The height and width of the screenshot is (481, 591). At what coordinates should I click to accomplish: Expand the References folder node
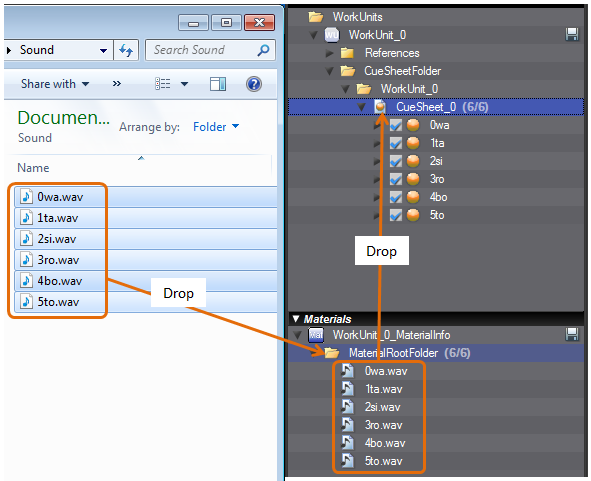coord(330,53)
